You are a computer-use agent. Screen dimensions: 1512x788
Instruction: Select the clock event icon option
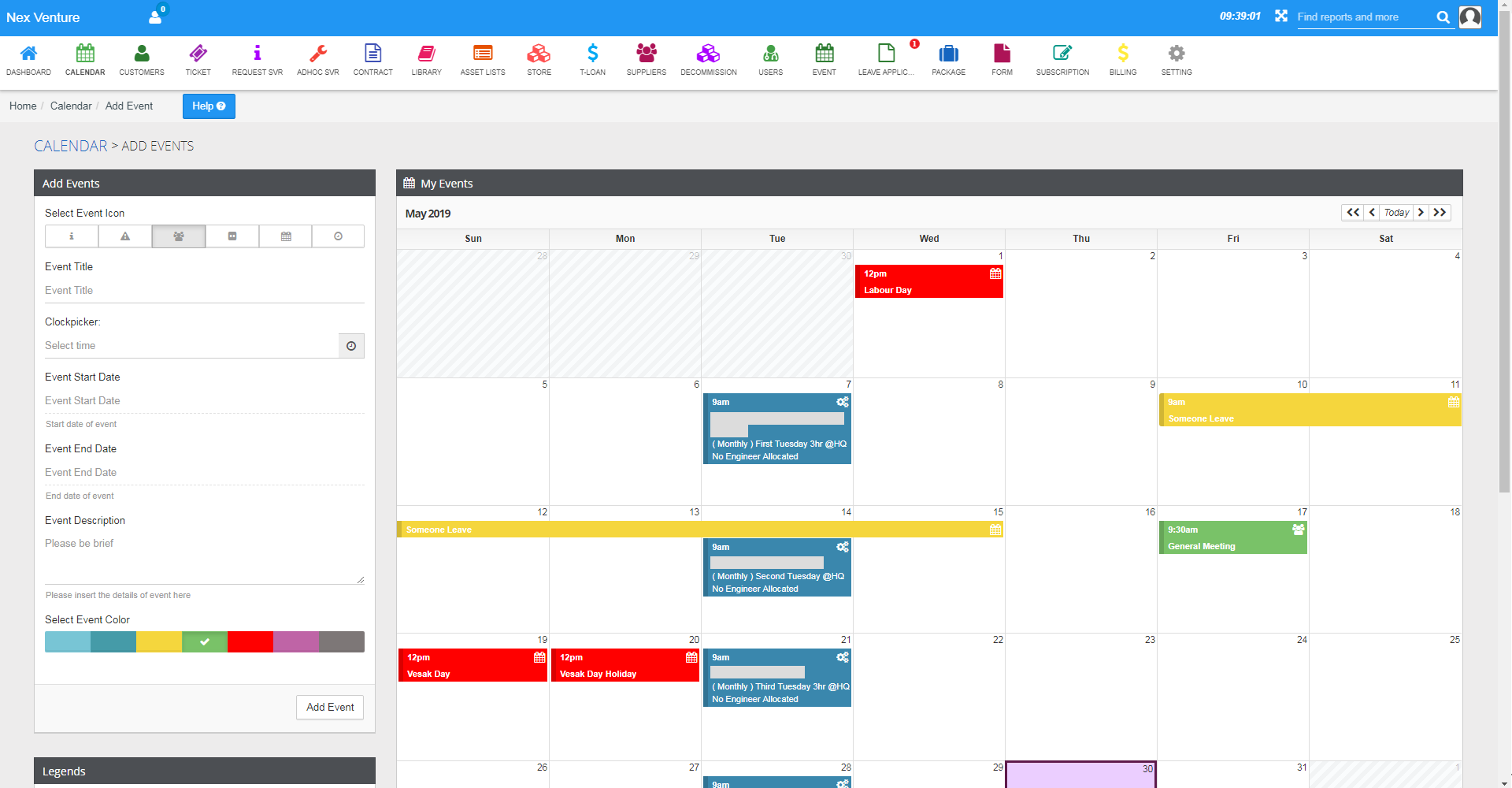pyautogui.click(x=338, y=236)
